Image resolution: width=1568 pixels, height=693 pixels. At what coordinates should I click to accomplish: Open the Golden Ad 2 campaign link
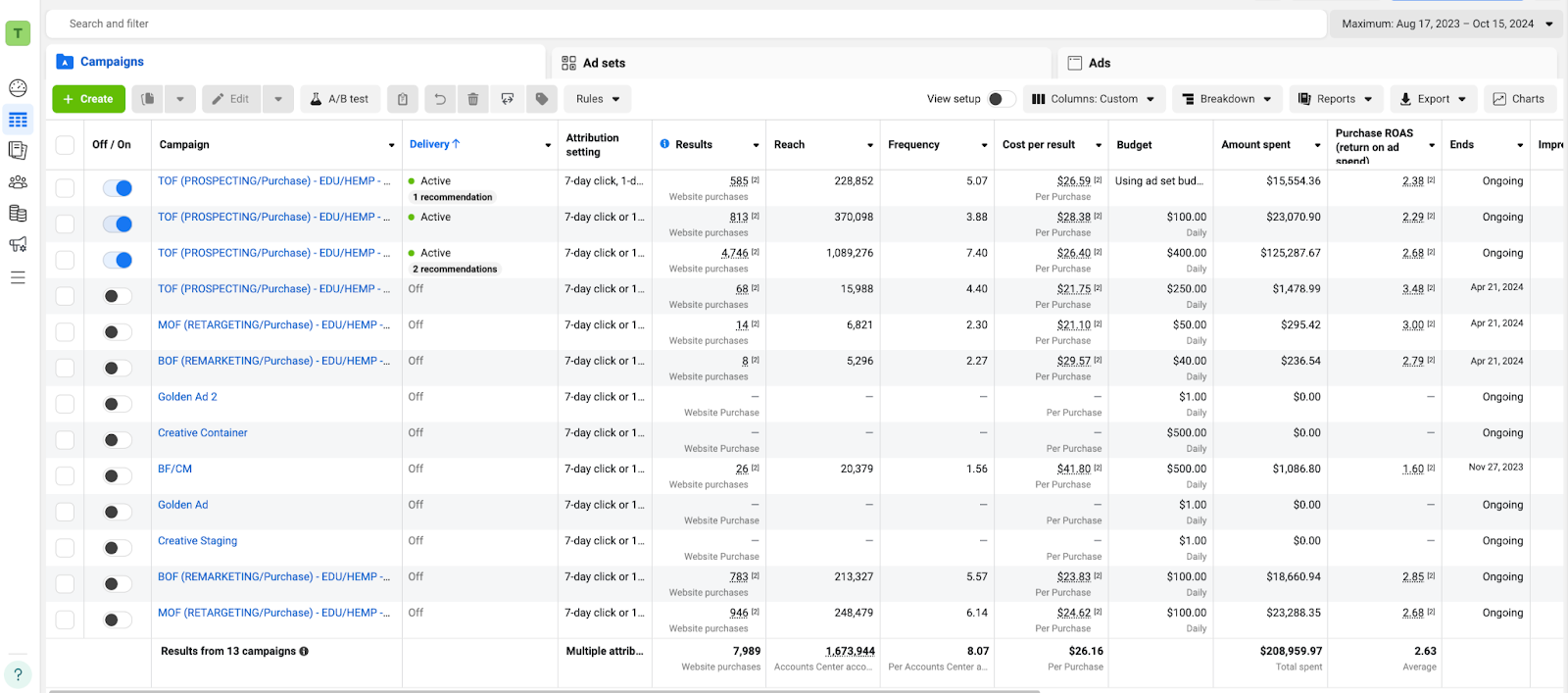coord(187,397)
